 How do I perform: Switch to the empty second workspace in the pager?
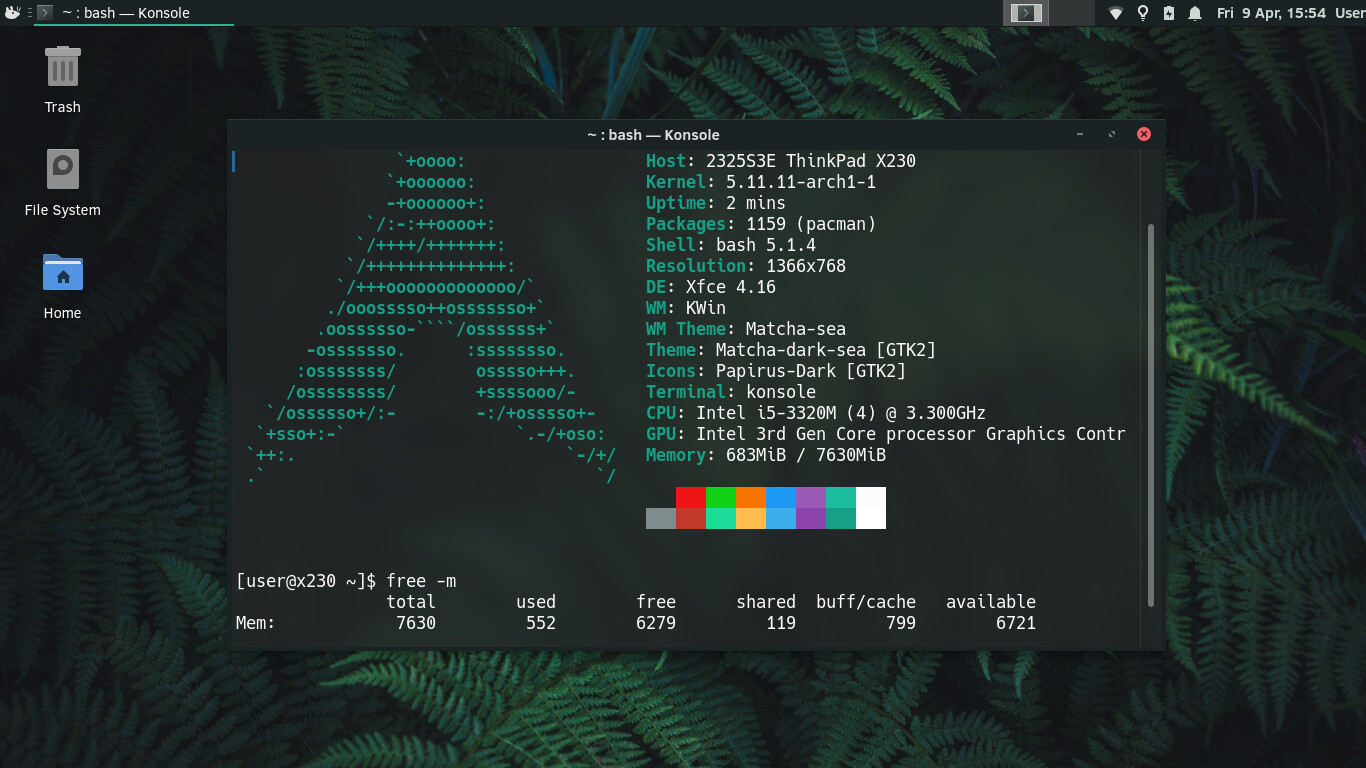point(1071,13)
